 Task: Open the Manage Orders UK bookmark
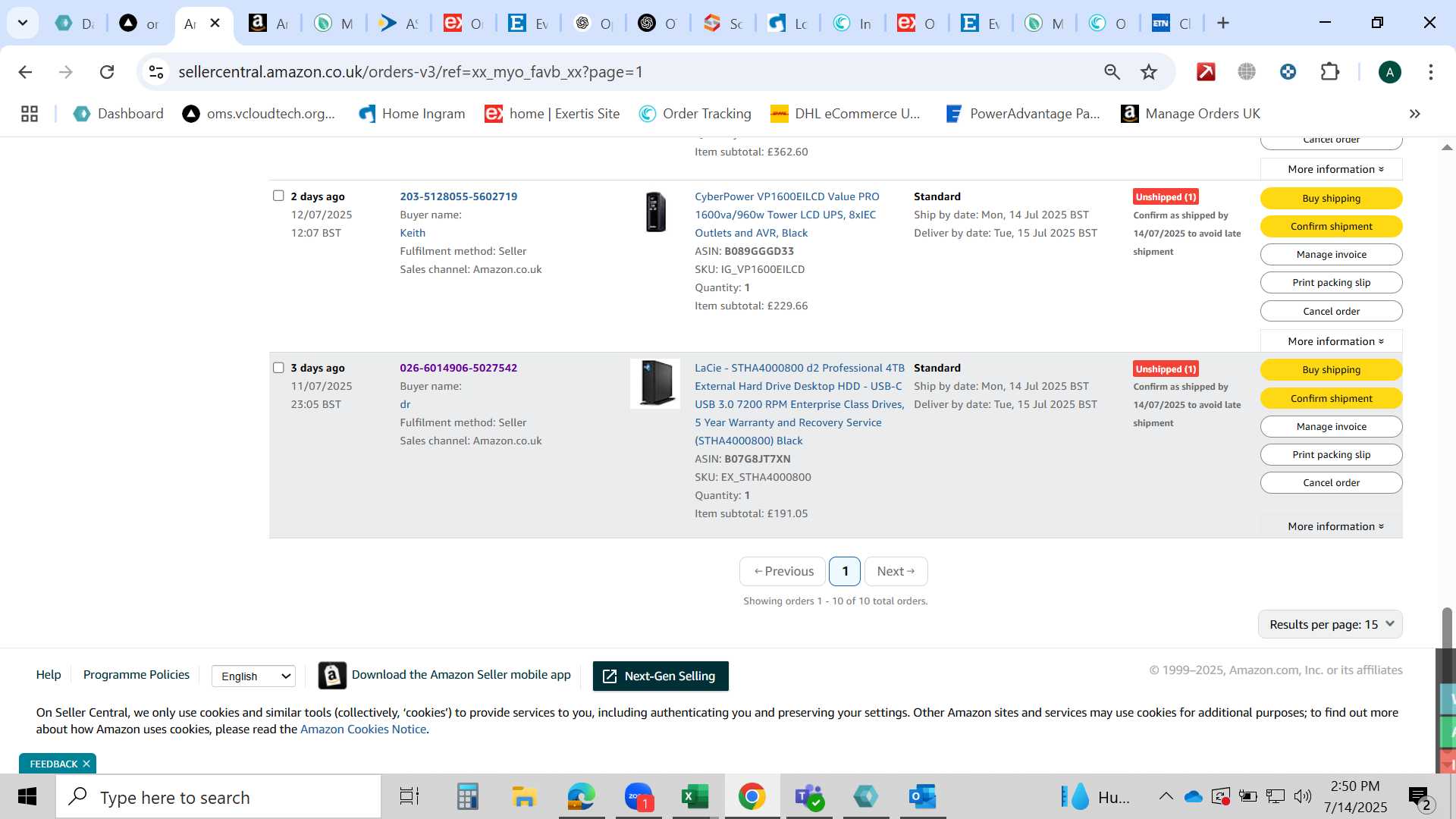pos(1191,114)
